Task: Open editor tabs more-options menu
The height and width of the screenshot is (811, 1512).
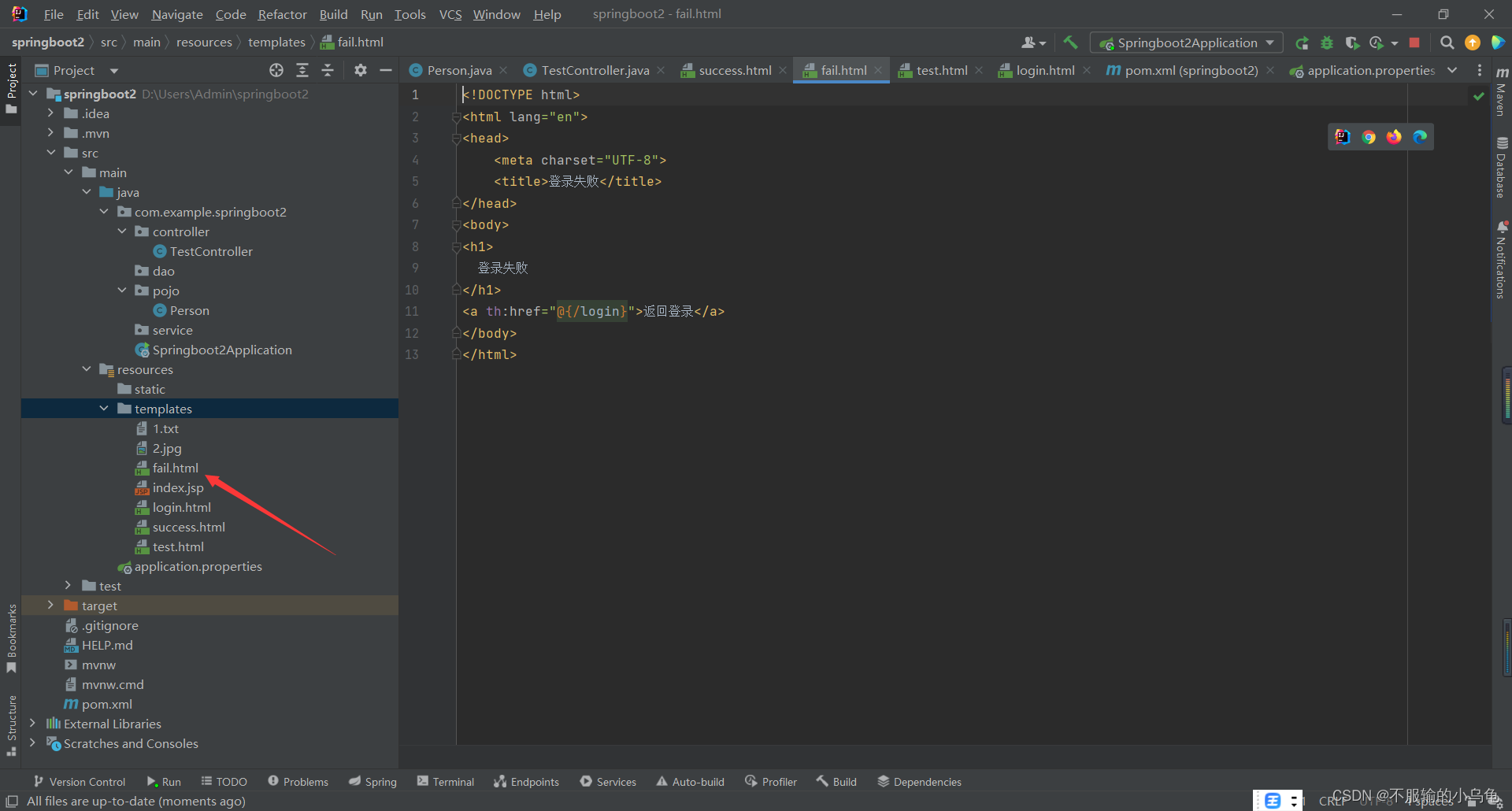Action: point(1480,70)
